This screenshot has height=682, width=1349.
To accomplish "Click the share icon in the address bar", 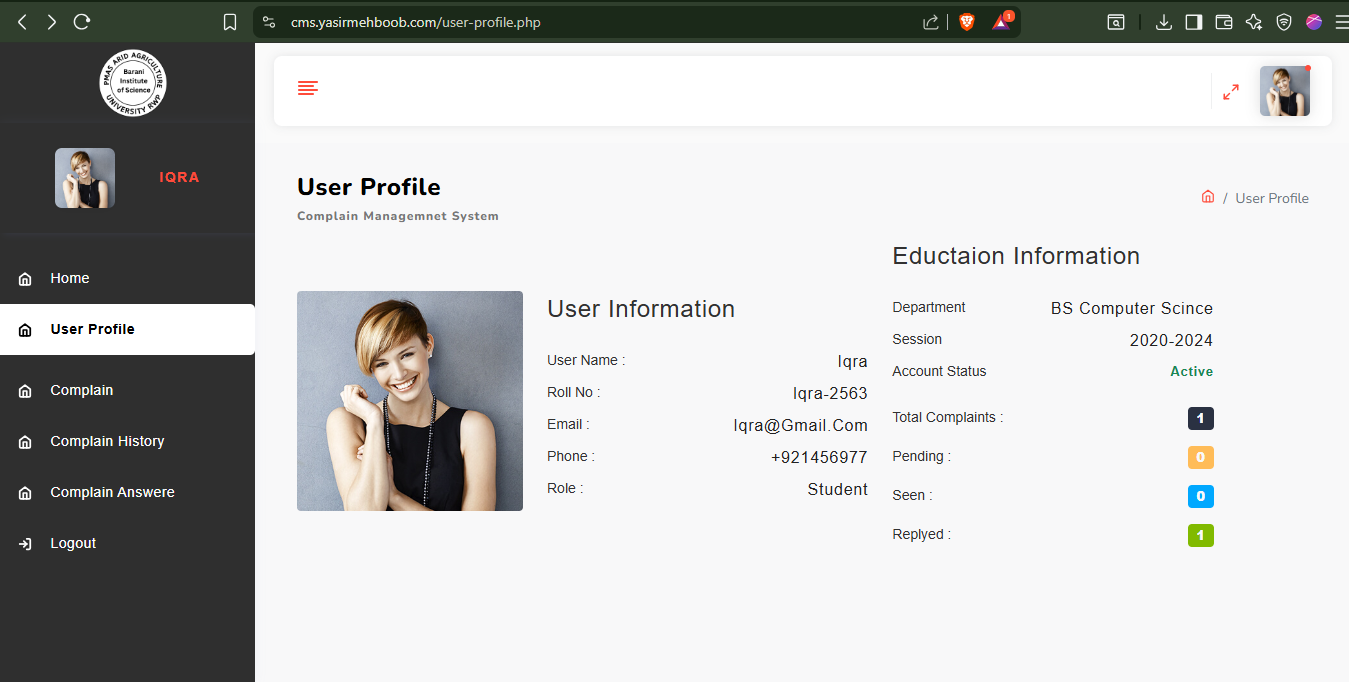I will point(930,22).
